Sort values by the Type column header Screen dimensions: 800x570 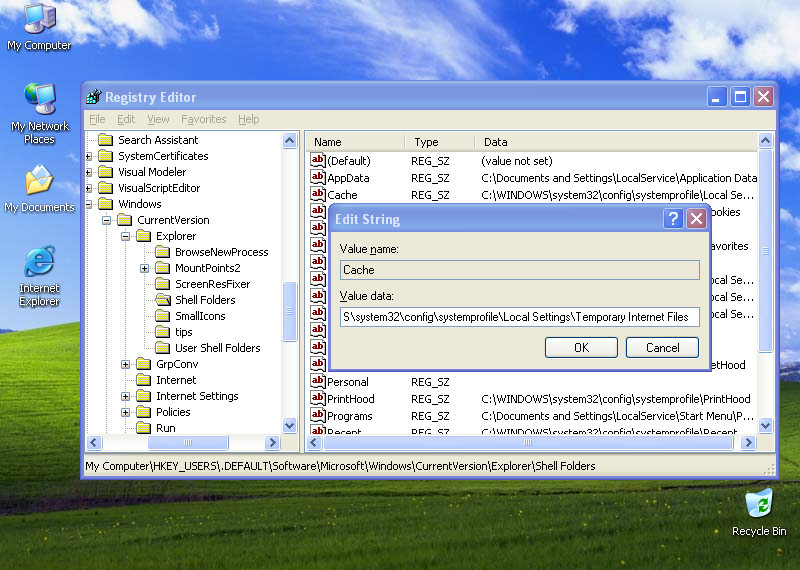point(440,142)
